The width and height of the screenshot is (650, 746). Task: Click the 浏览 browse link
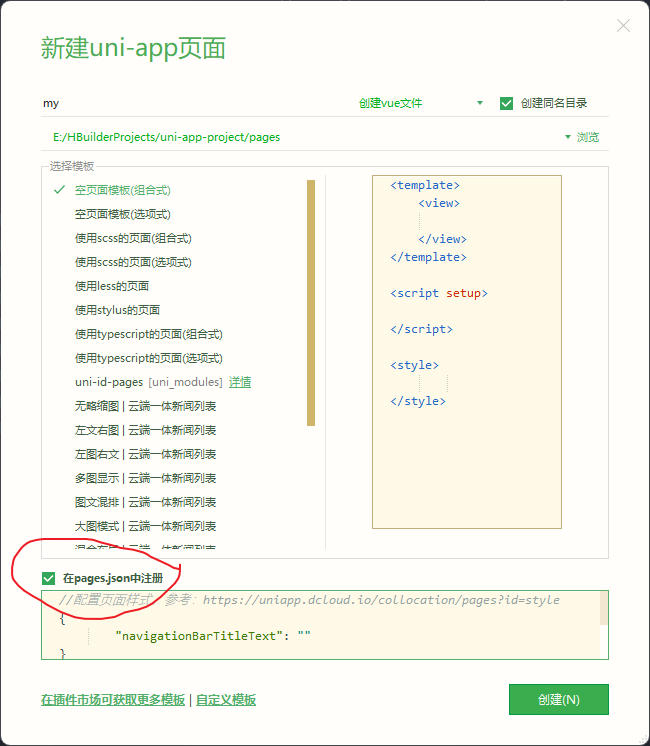click(x=588, y=137)
